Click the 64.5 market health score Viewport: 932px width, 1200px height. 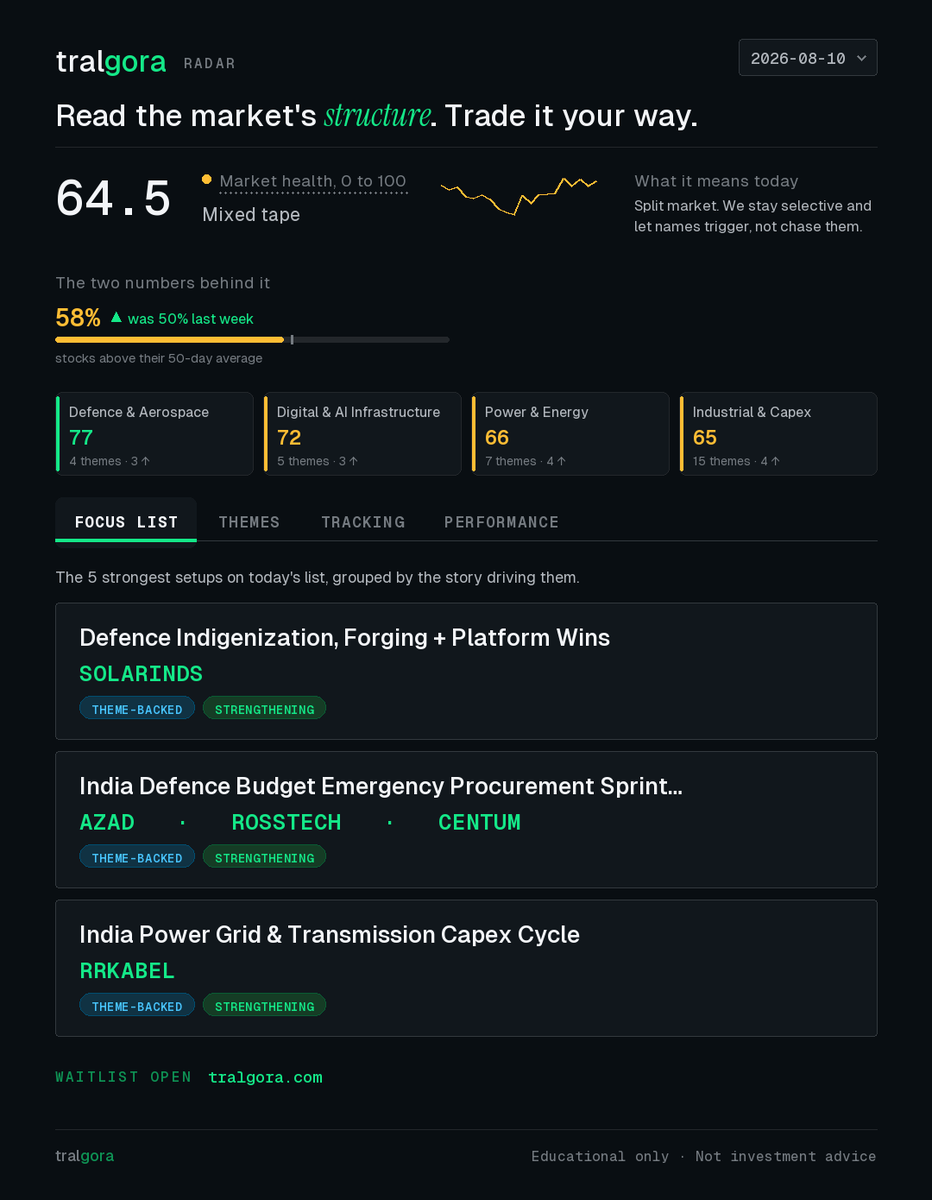[114, 197]
